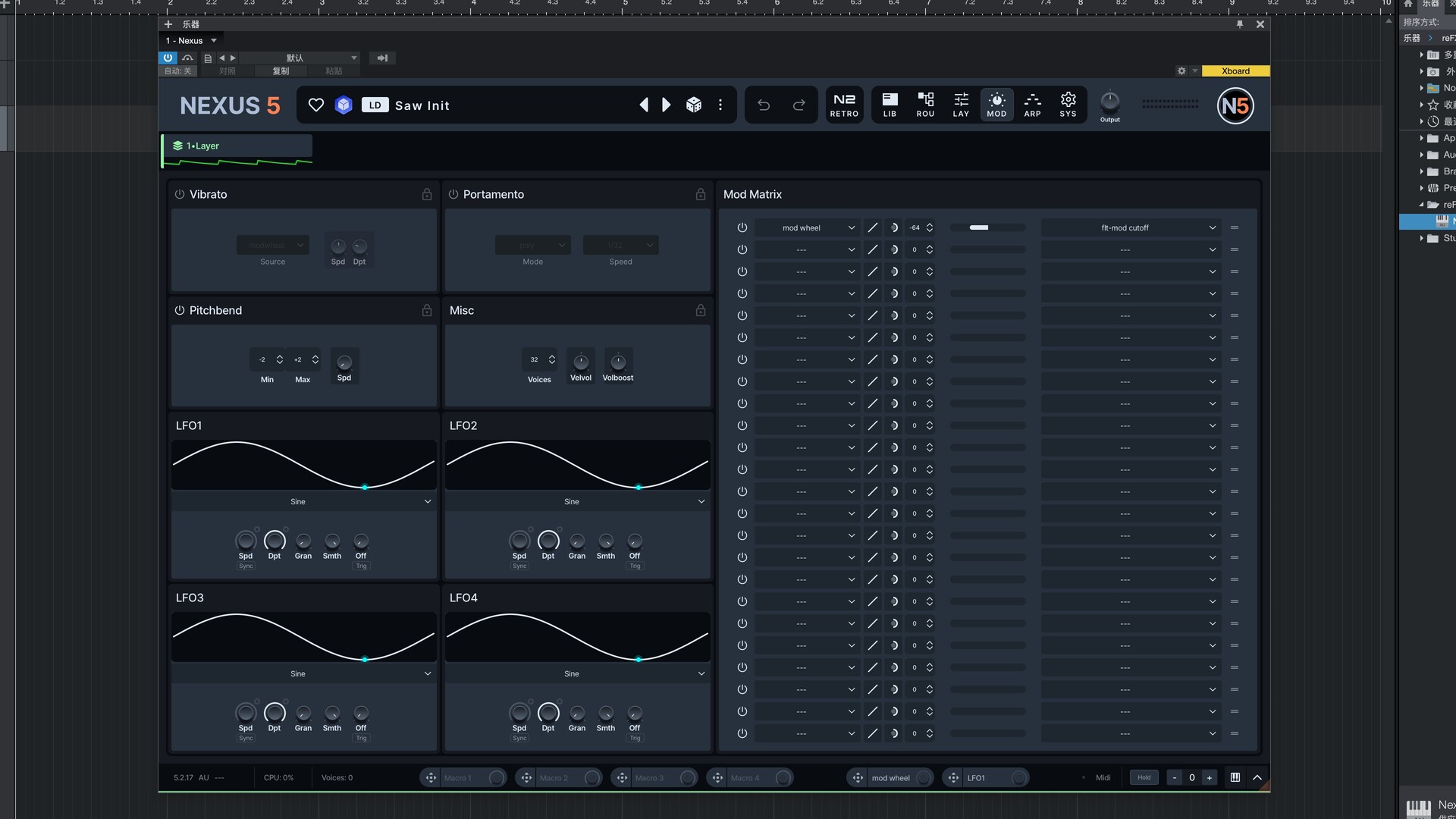The width and height of the screenshot is (1456, 819).
Task: Toggle LFO2 Off Trig
Action: 635,566
